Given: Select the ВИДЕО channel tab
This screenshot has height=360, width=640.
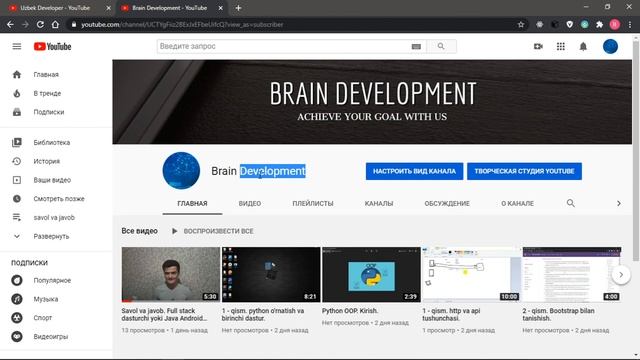Looking at the screenshot, I should click(x=250, y=203).
